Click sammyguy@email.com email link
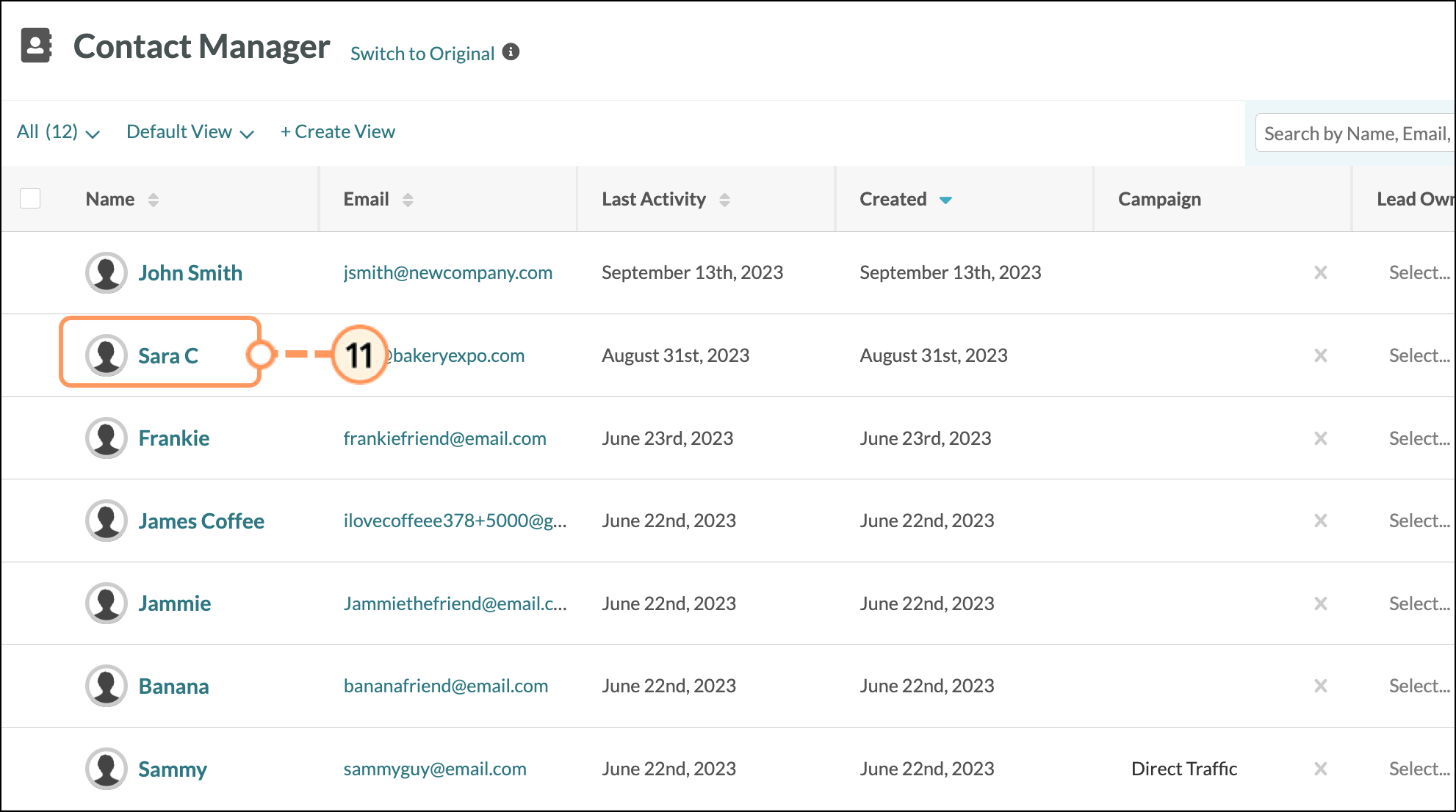Screen dimensions: 1456x812 pos(435,769)
